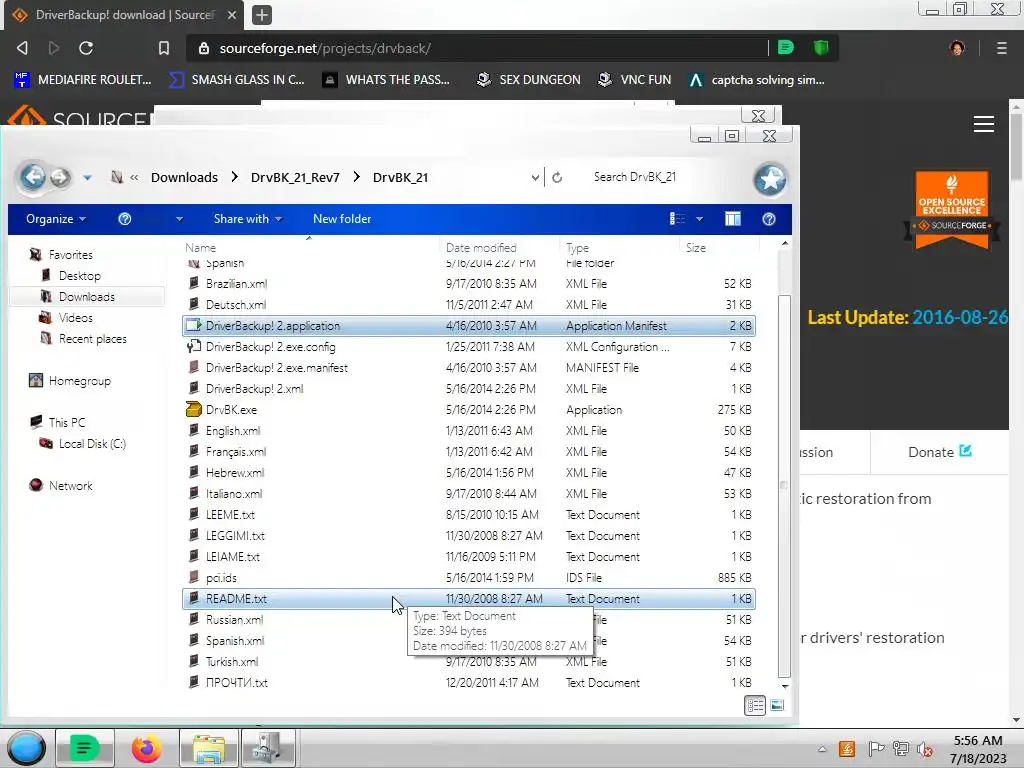
Task: Click the sourceforge.net address bar
Action: click(x=477, y=48)
